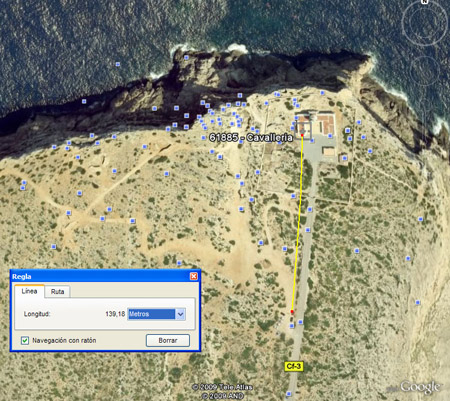Click the arrow of the units combo box
Image resolution: width=450 pixels, height=401 pixels.
tap(180, 314)
